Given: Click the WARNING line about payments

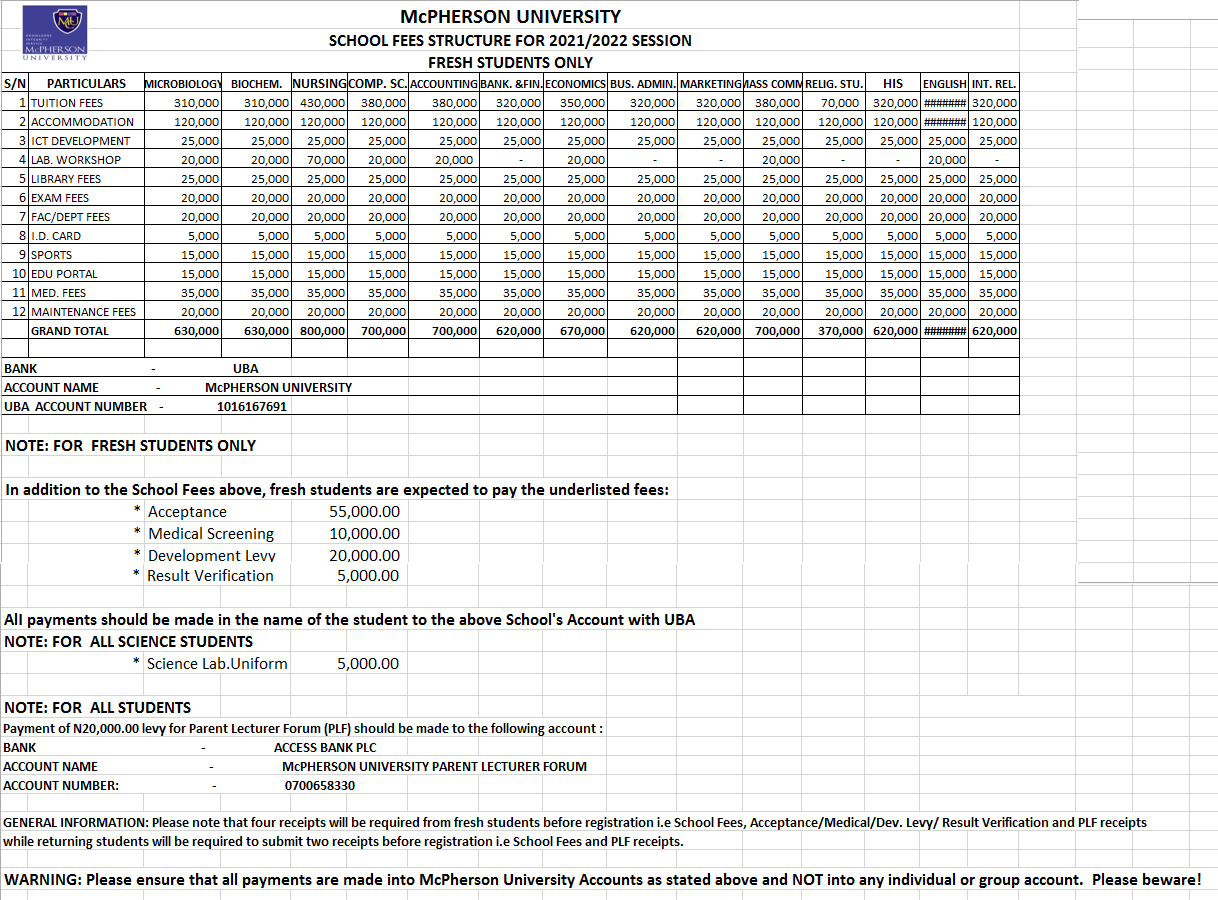Looking at the screenshot, I should 604,880.
